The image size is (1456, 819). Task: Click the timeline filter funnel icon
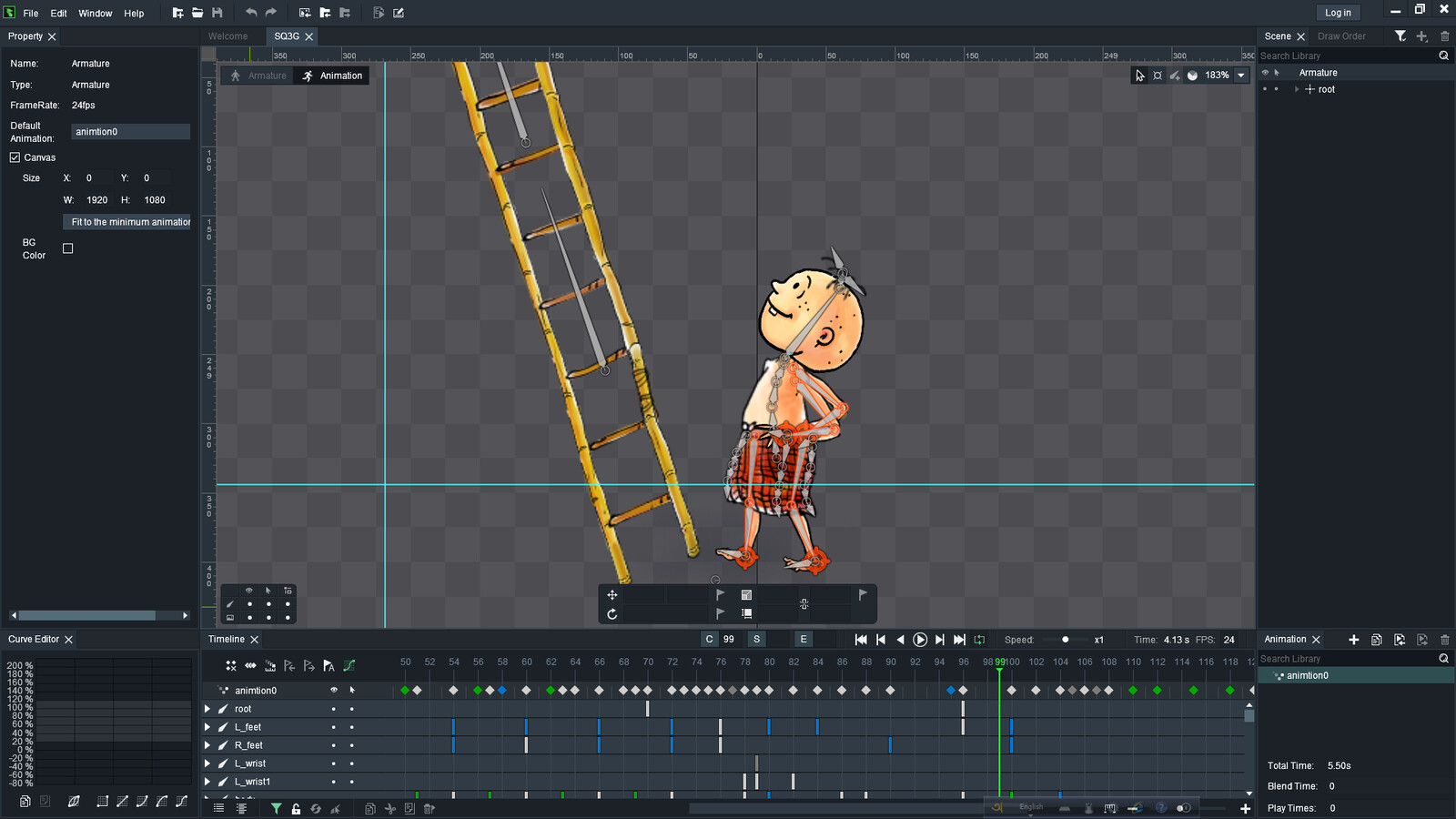(276, 808)
